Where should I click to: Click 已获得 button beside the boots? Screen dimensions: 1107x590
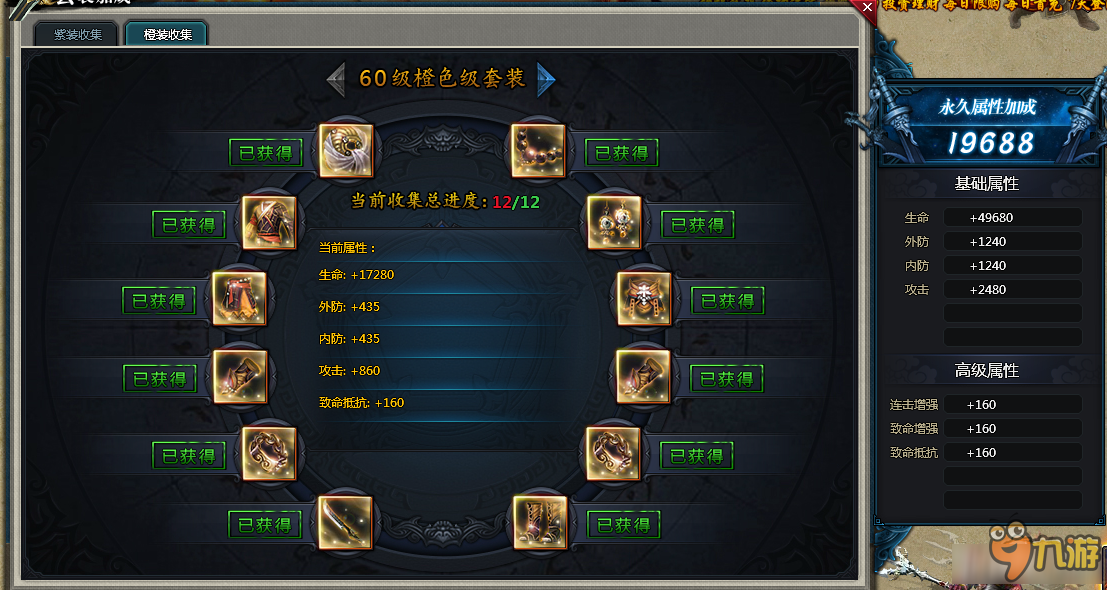tap(623, 525)
